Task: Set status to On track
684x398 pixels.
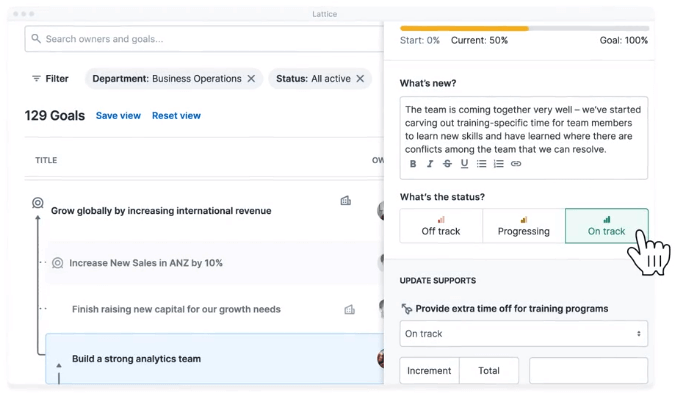Action: click(607, 226)
